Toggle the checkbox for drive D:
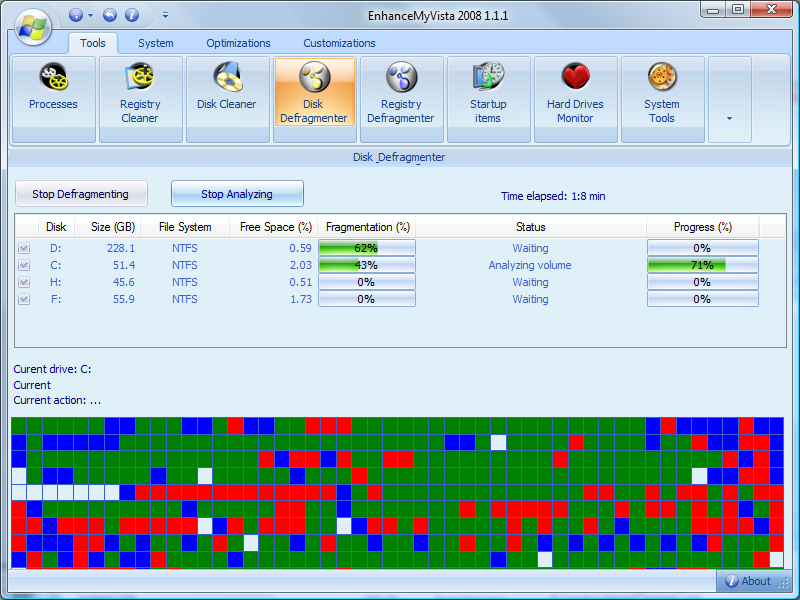Screen dimensions: 800x600 click(24, 248)
